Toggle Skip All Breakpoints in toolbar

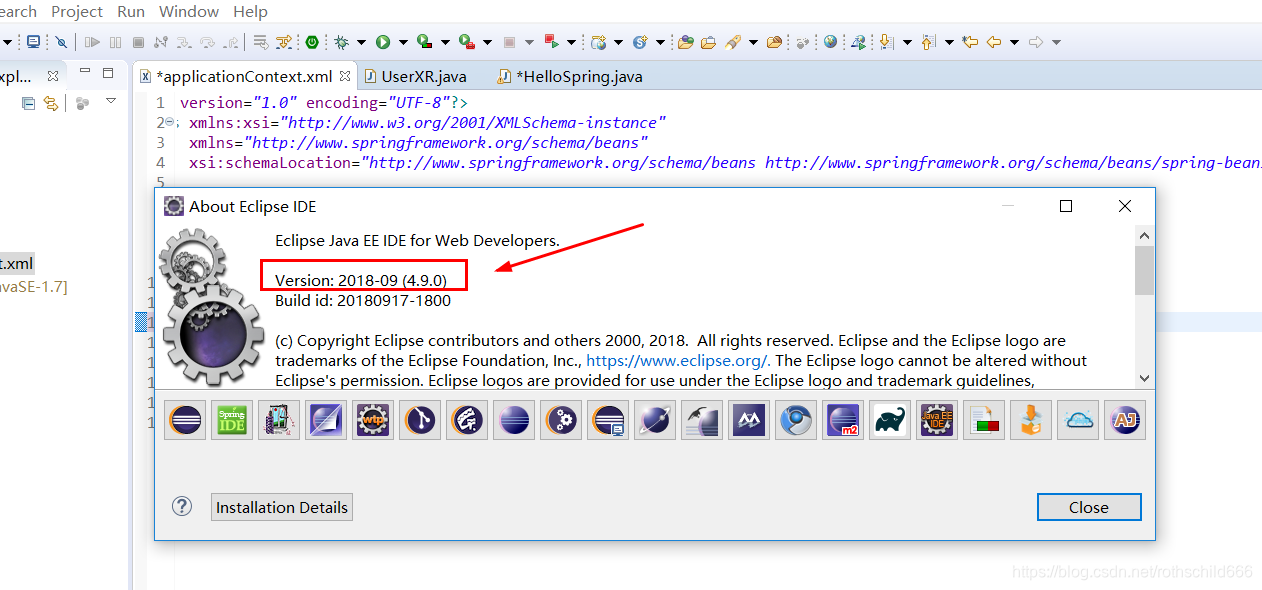tap(61, 42)
